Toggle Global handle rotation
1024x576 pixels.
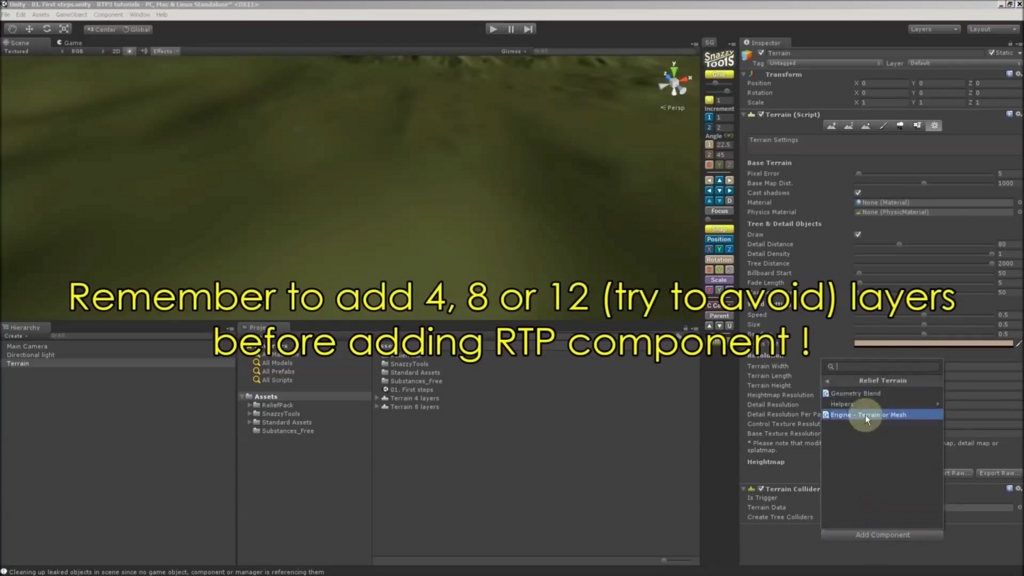point(136,29)
